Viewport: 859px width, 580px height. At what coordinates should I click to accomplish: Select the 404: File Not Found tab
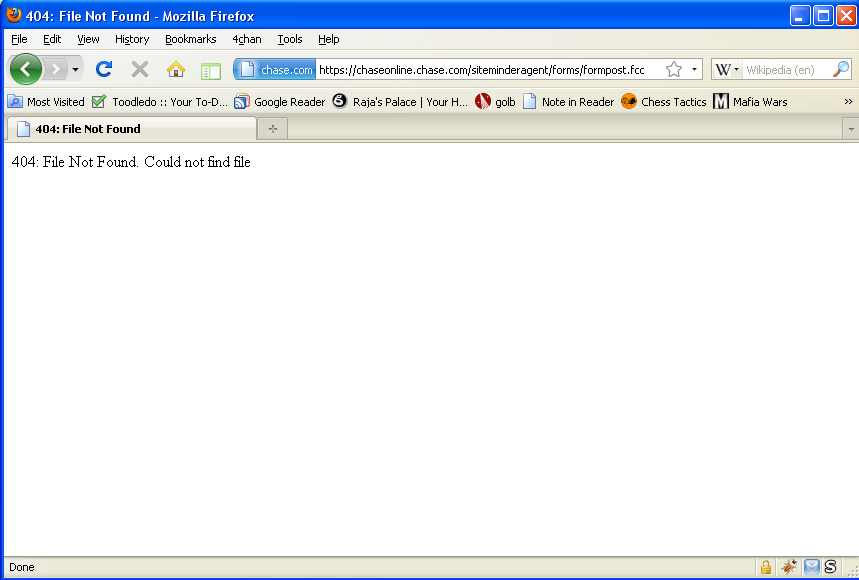pyautogui.click(x=130, y=129)
